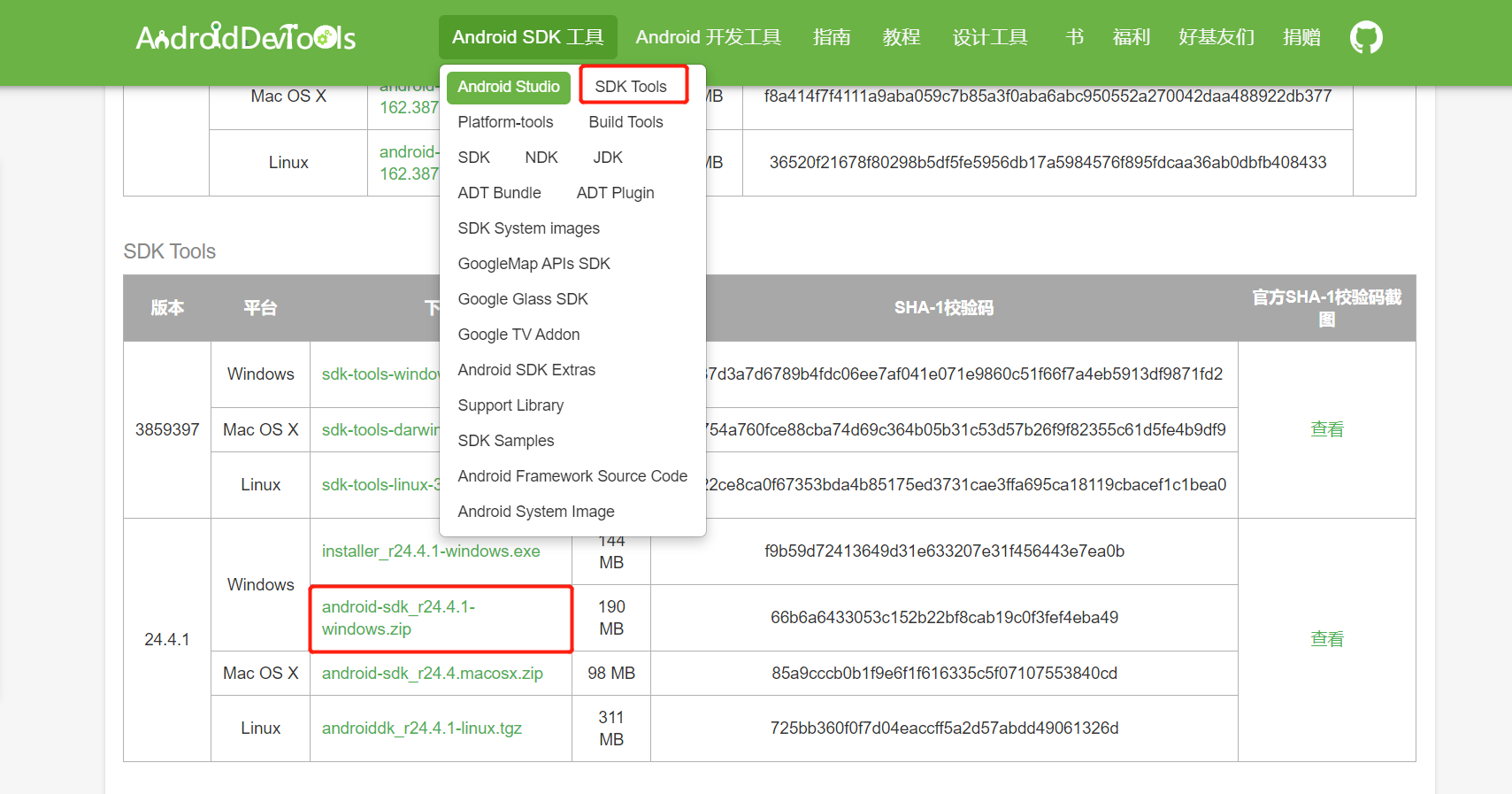The width and height of the screenshot is (1512, 794).
Task: Download android-sdk_r24.4.1-windows.zip
Action: point(399,618)
